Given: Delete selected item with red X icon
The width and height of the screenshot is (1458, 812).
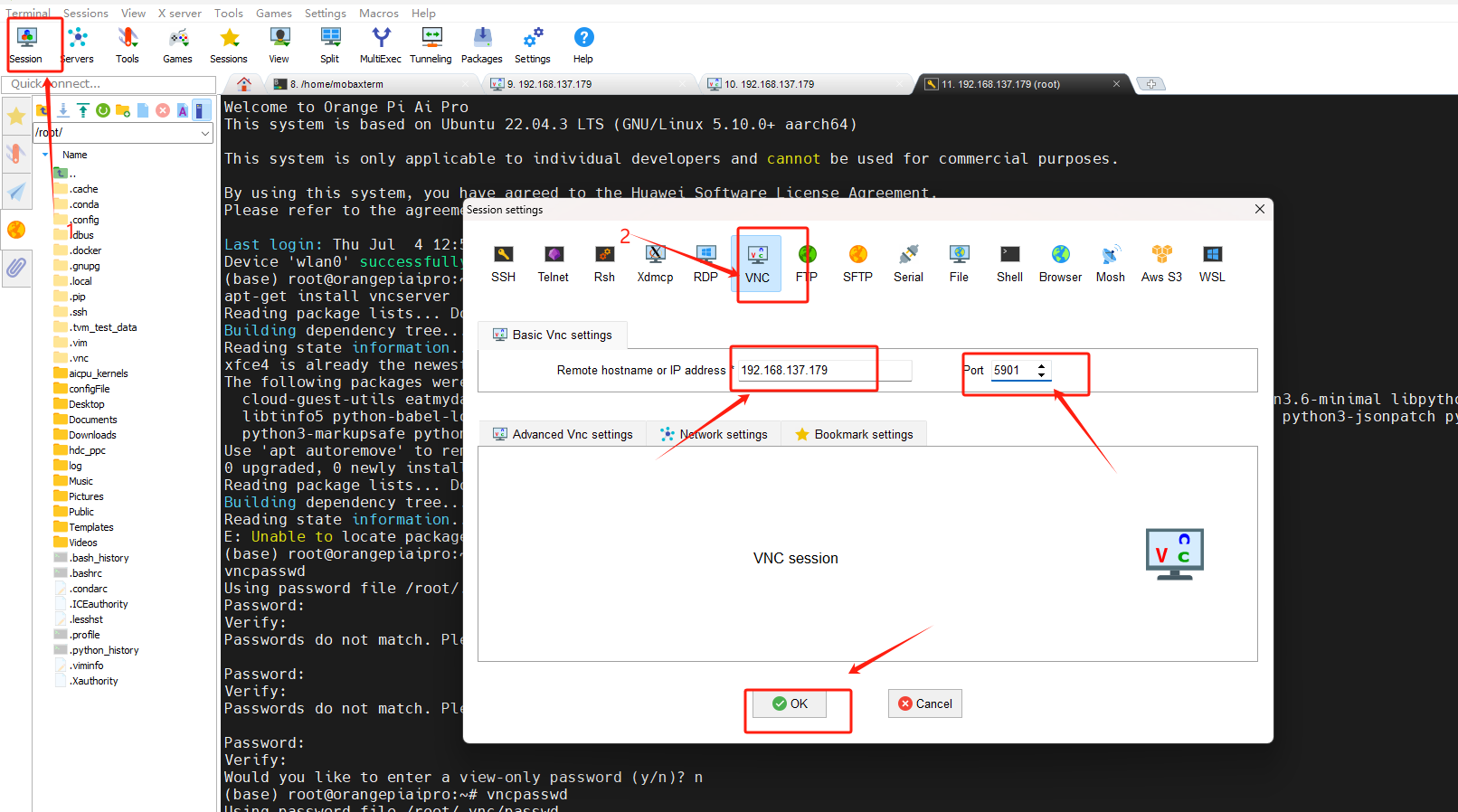Looking at the screenshot, I should 163,110.
